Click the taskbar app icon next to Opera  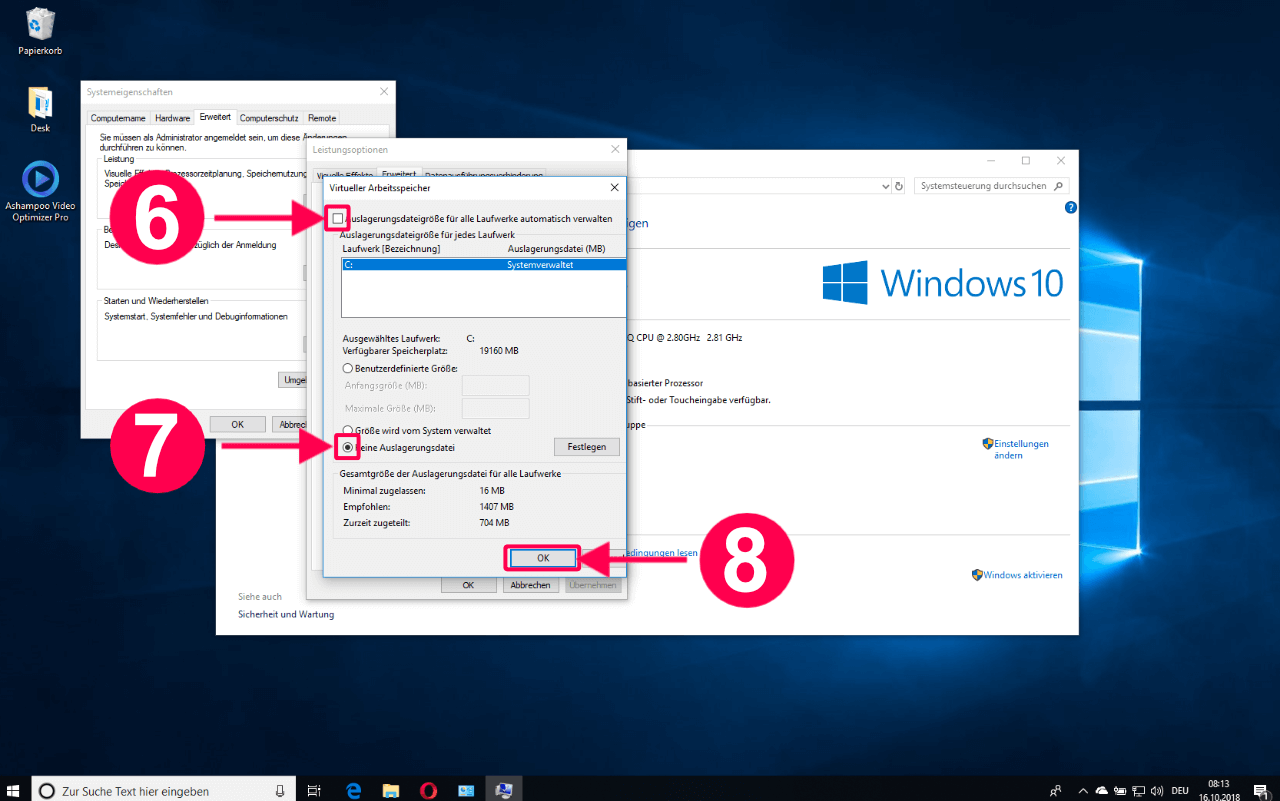tap(466, 790)
